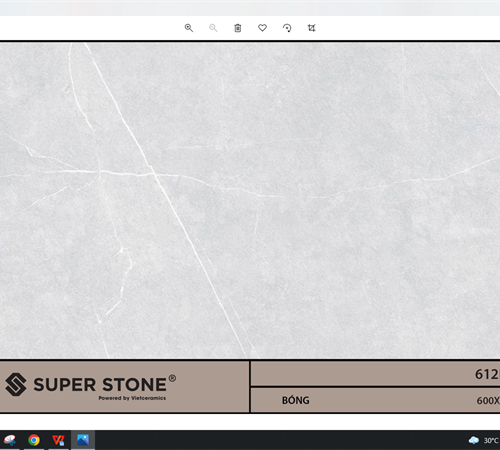The height and width of the screenshot is (450, 500).
Task: Click the Powered by Vietceramics caption
Action: click(x=132, y=398)
